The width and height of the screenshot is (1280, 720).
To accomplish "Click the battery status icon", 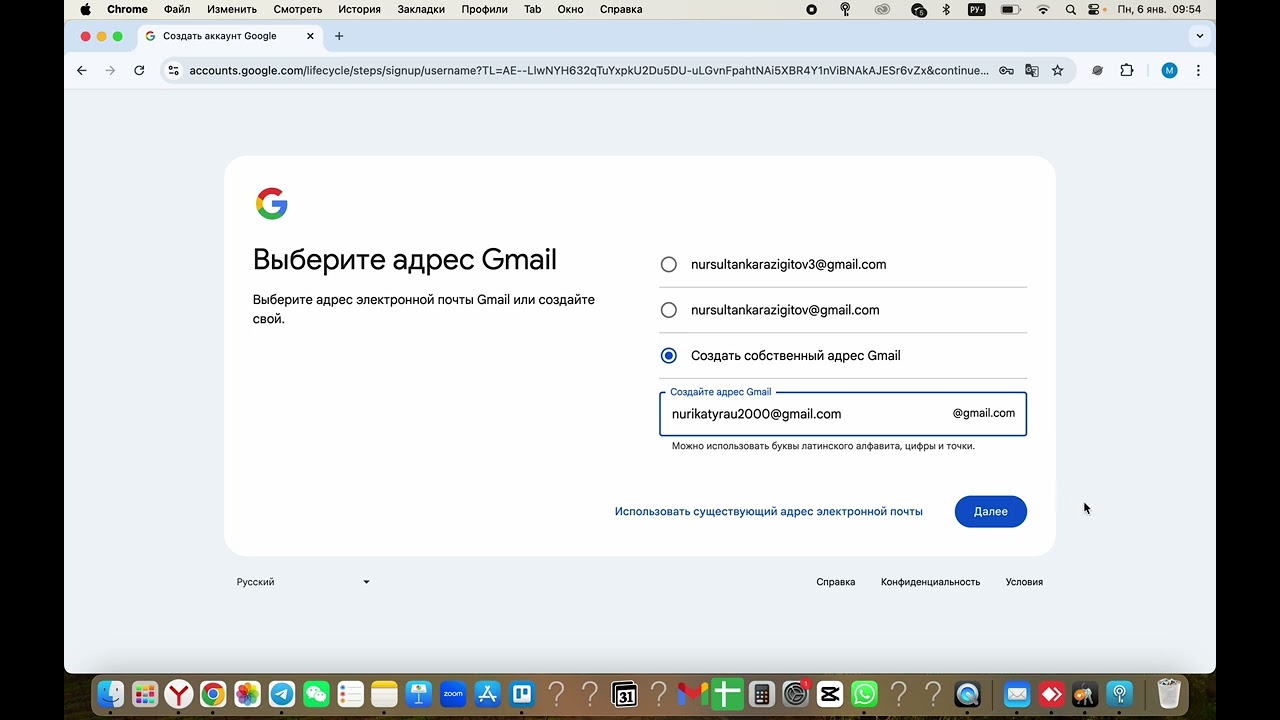I will tap(1010, 9).
